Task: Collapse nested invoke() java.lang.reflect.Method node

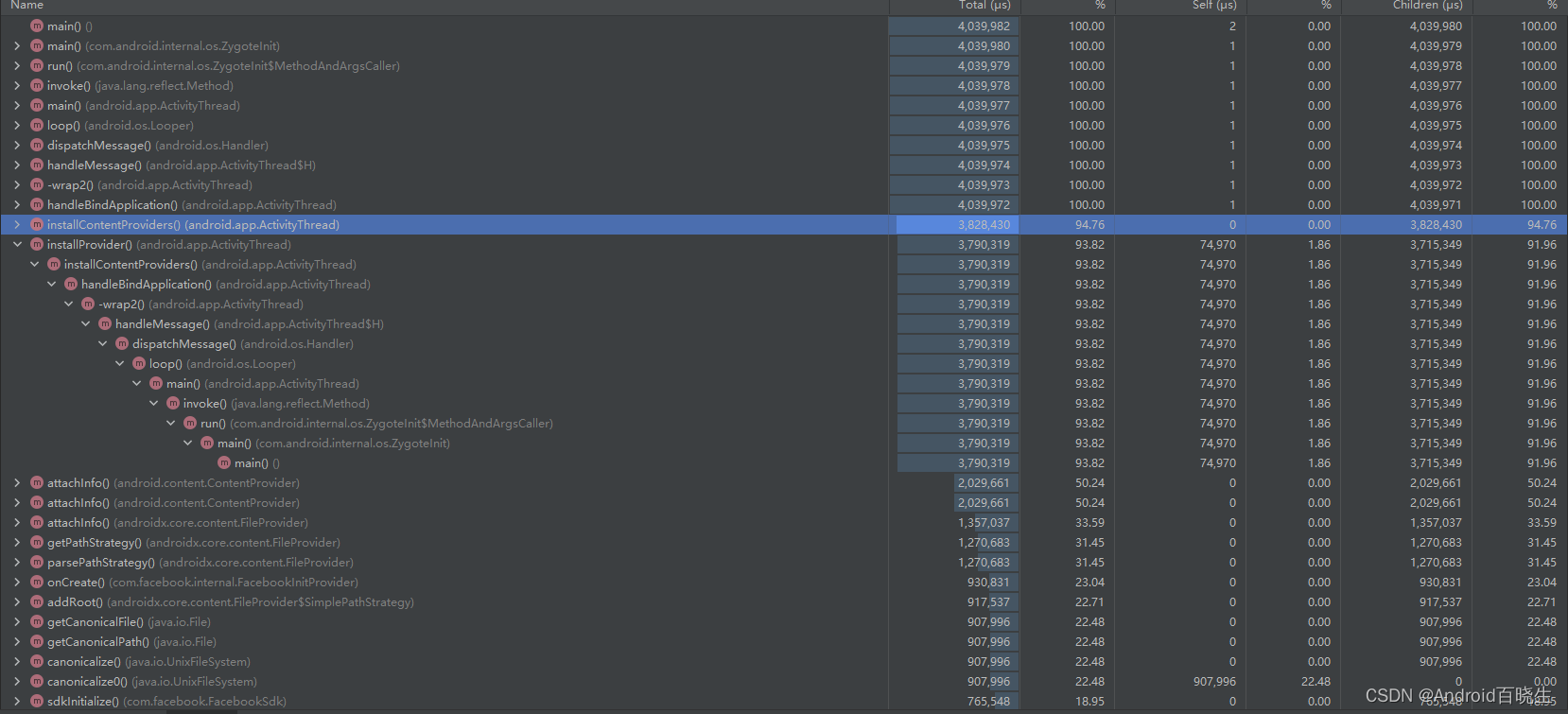Action: [153, 403]
